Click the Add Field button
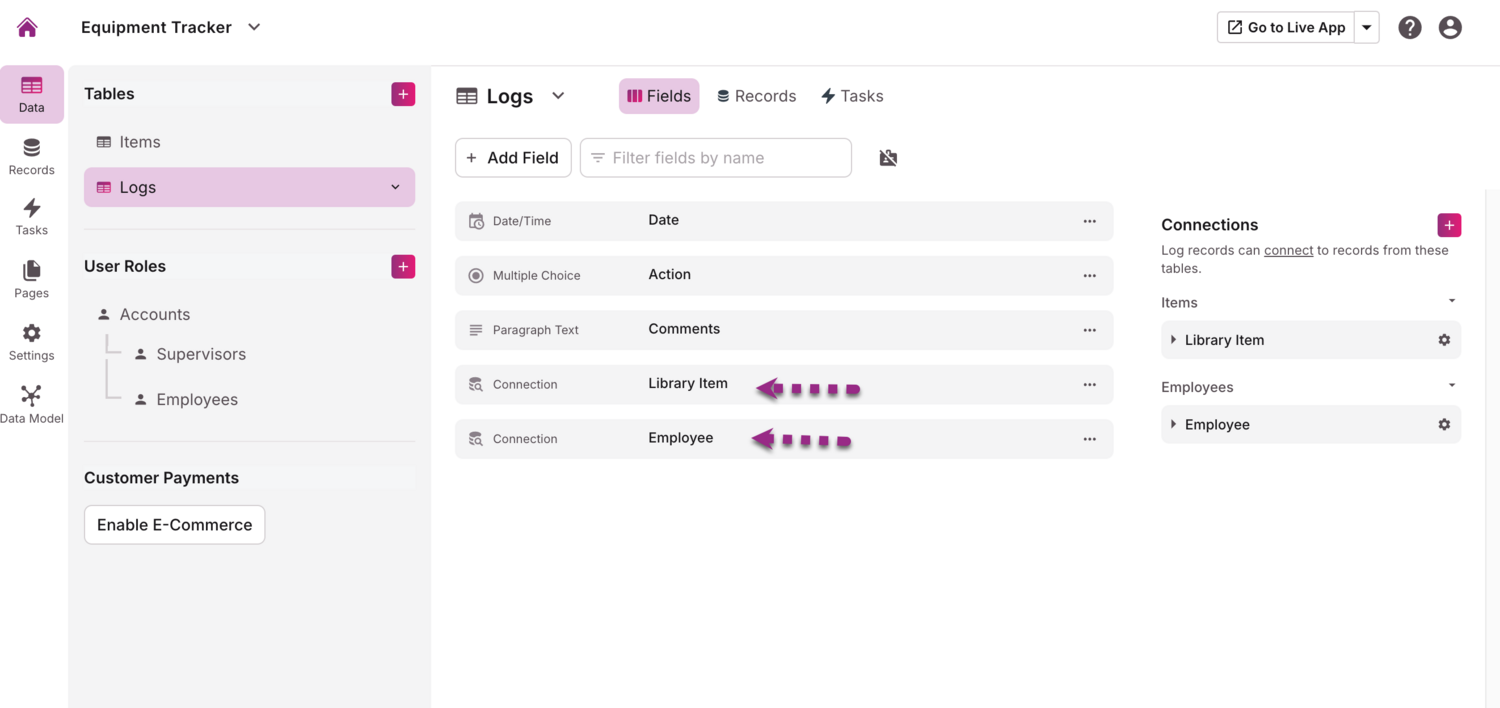Viewport: 1500px width, 708px height. [x=513, y=158]
